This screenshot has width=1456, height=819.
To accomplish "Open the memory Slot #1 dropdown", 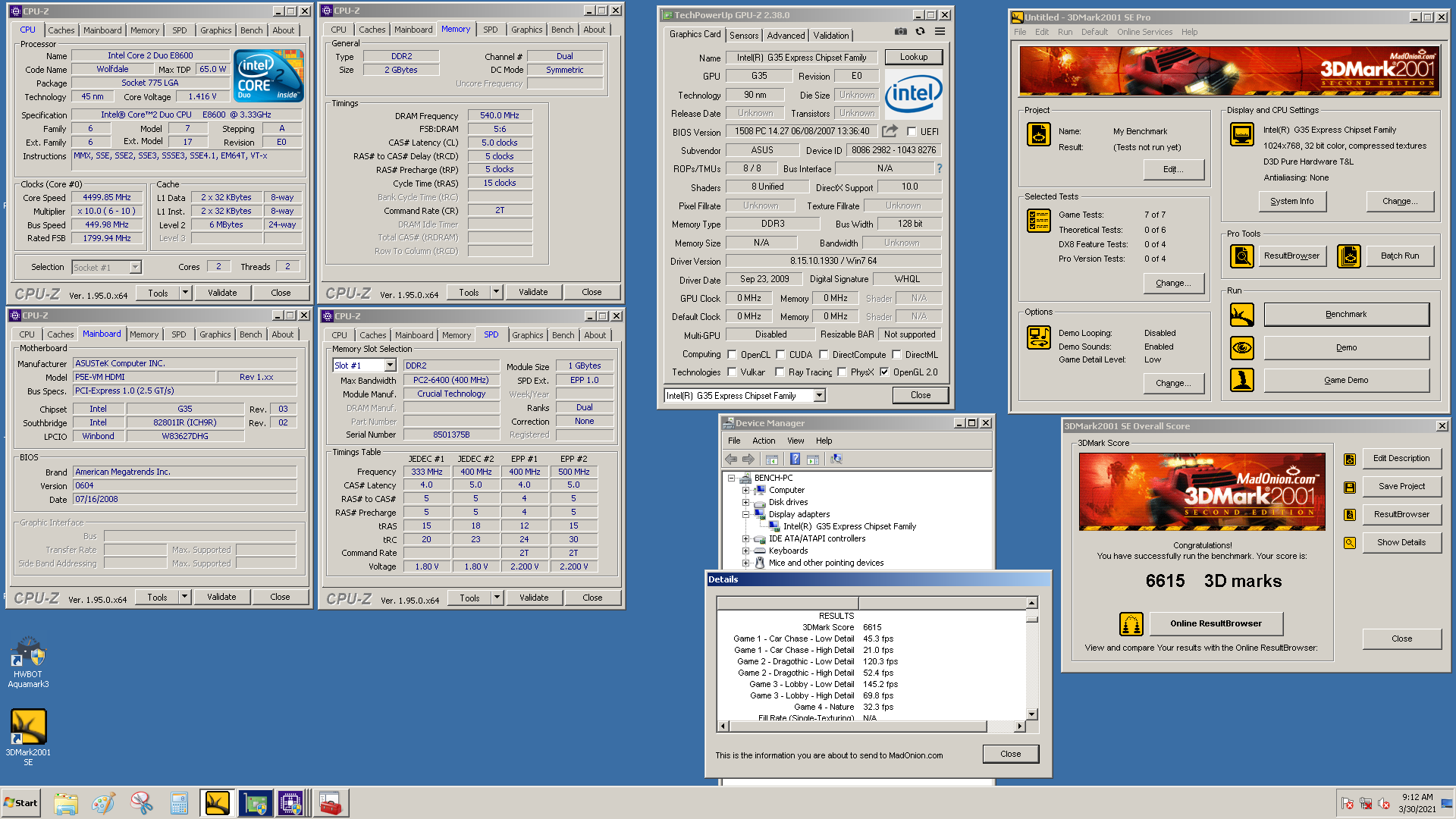I will pos(390,366).
